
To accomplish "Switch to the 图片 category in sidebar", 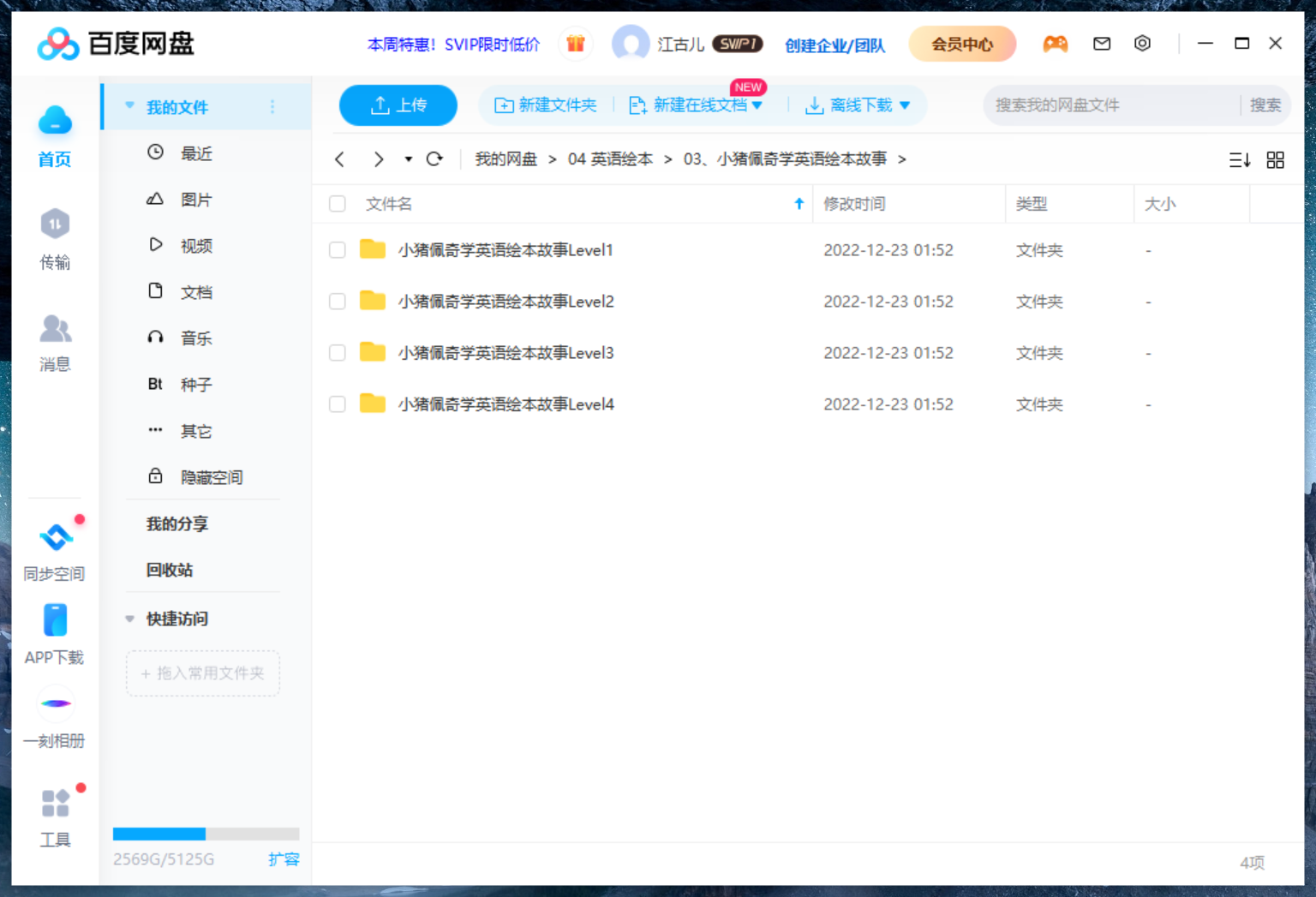I will 196,199.
